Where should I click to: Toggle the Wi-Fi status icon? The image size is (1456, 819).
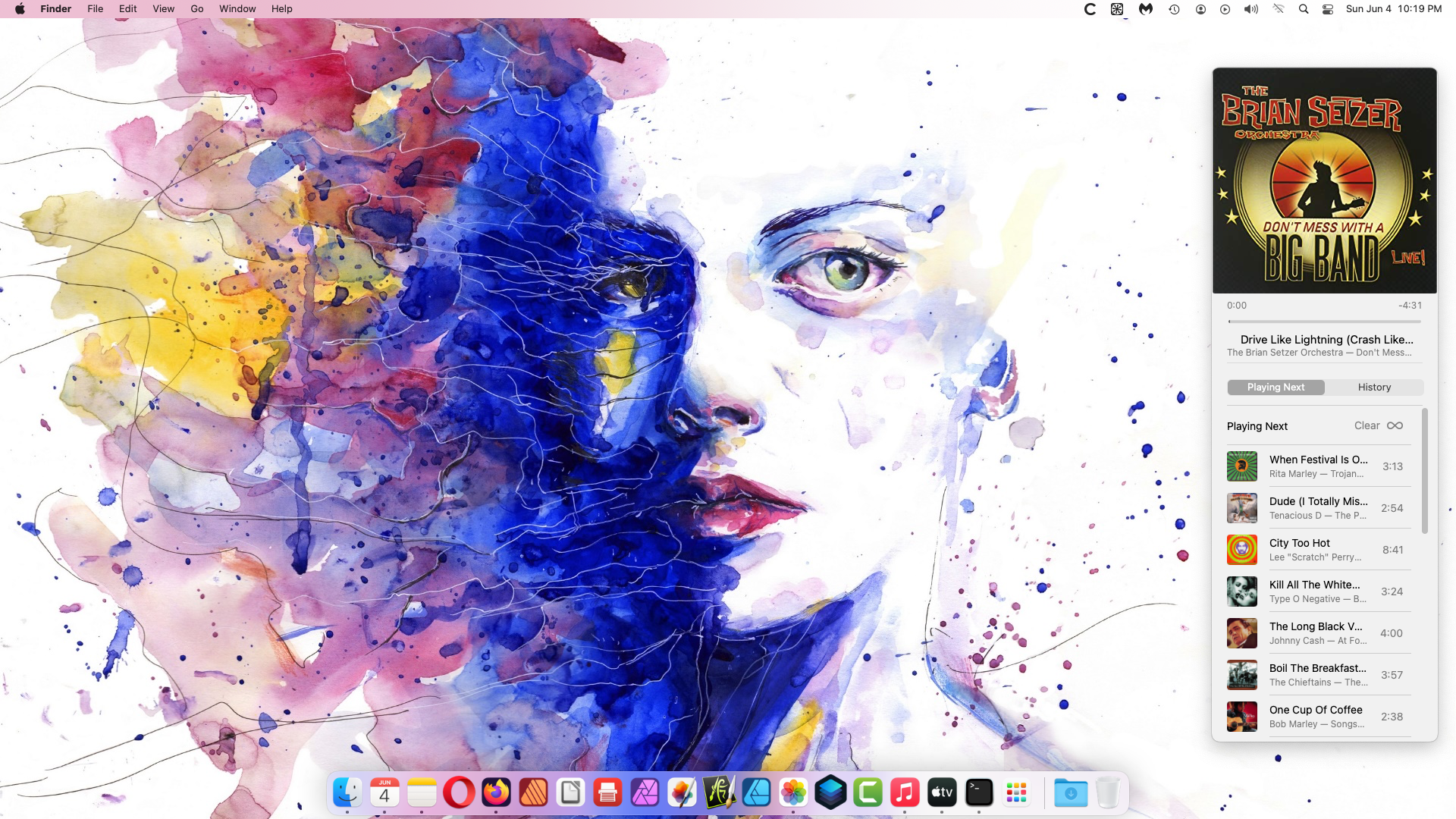(x=1279, y=9)
